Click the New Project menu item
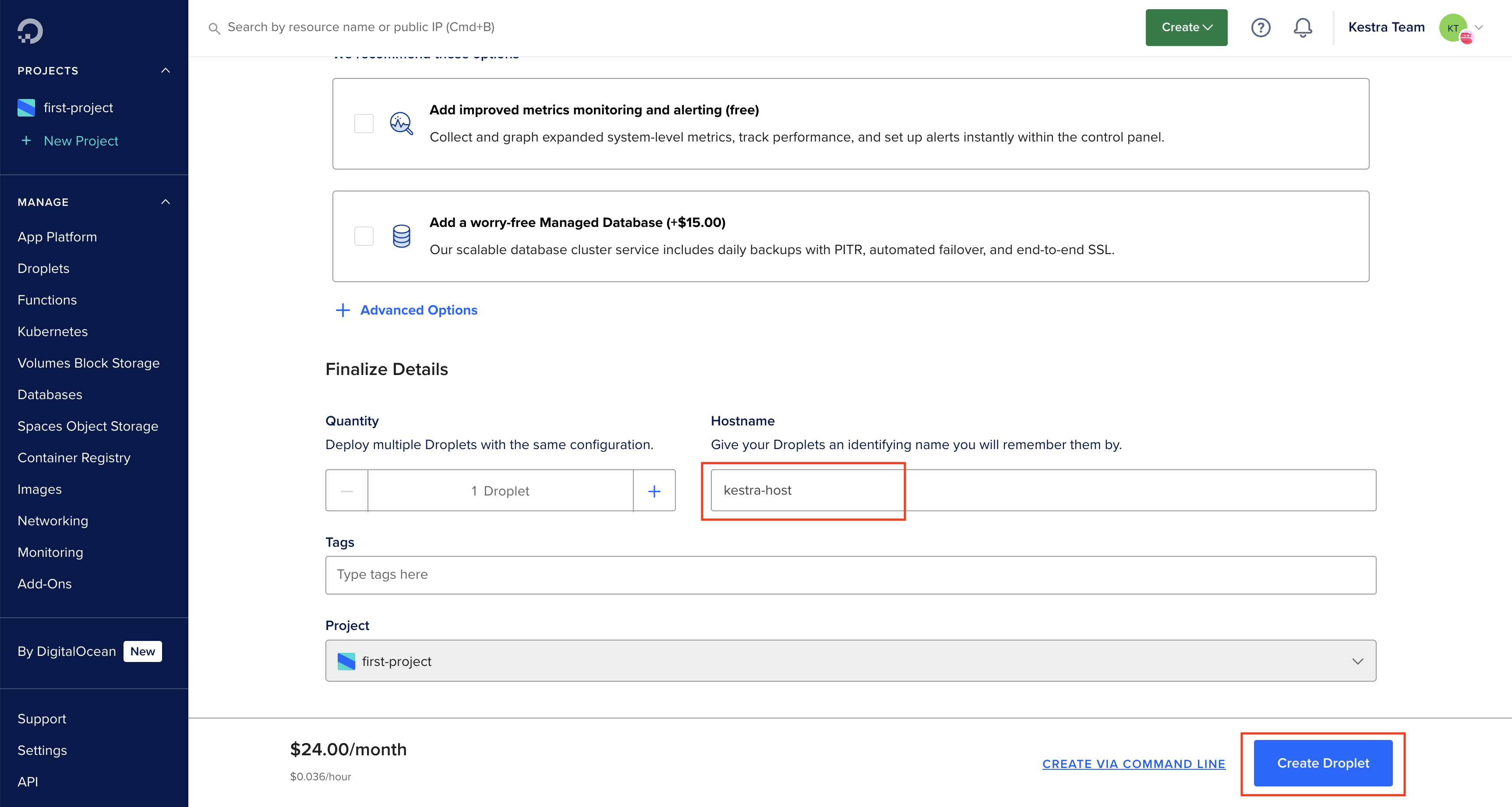Screen dimensions: 1512x807 click(80, 140)
